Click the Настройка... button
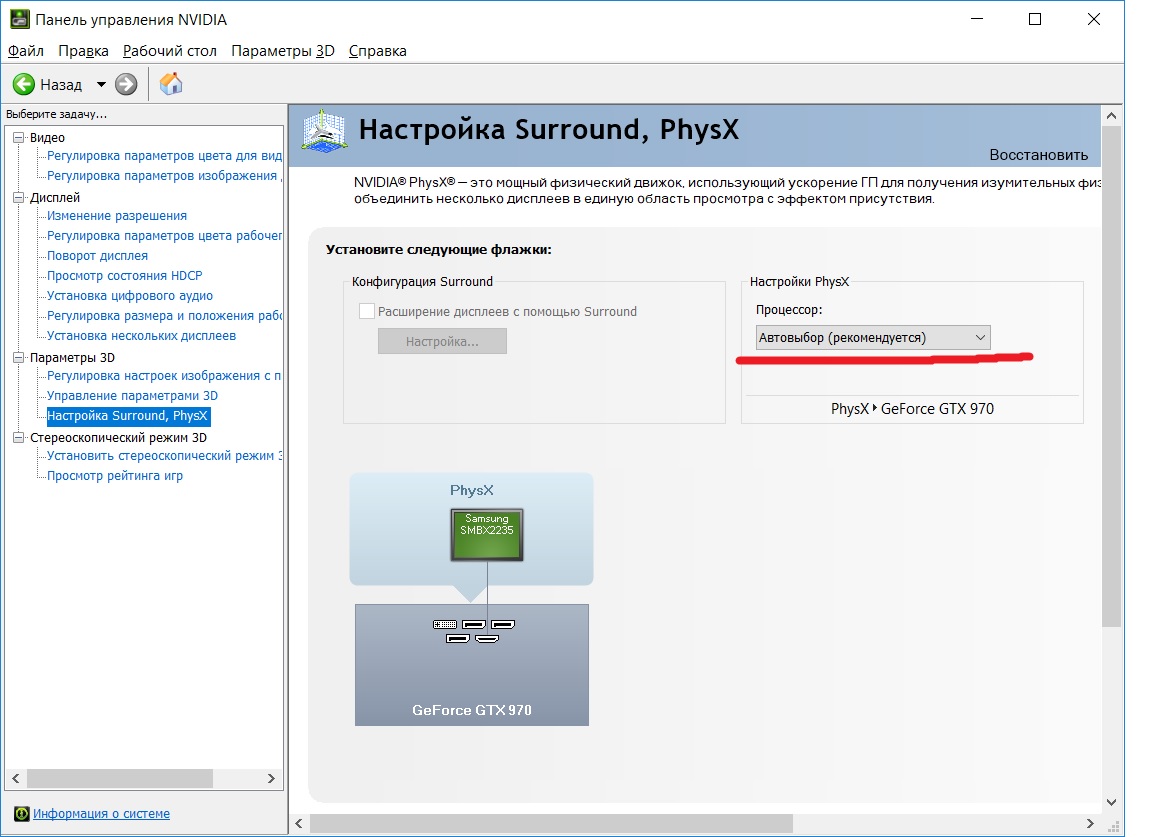The width and height of the screenshot is (1152, 837). (x=442, y=341)
